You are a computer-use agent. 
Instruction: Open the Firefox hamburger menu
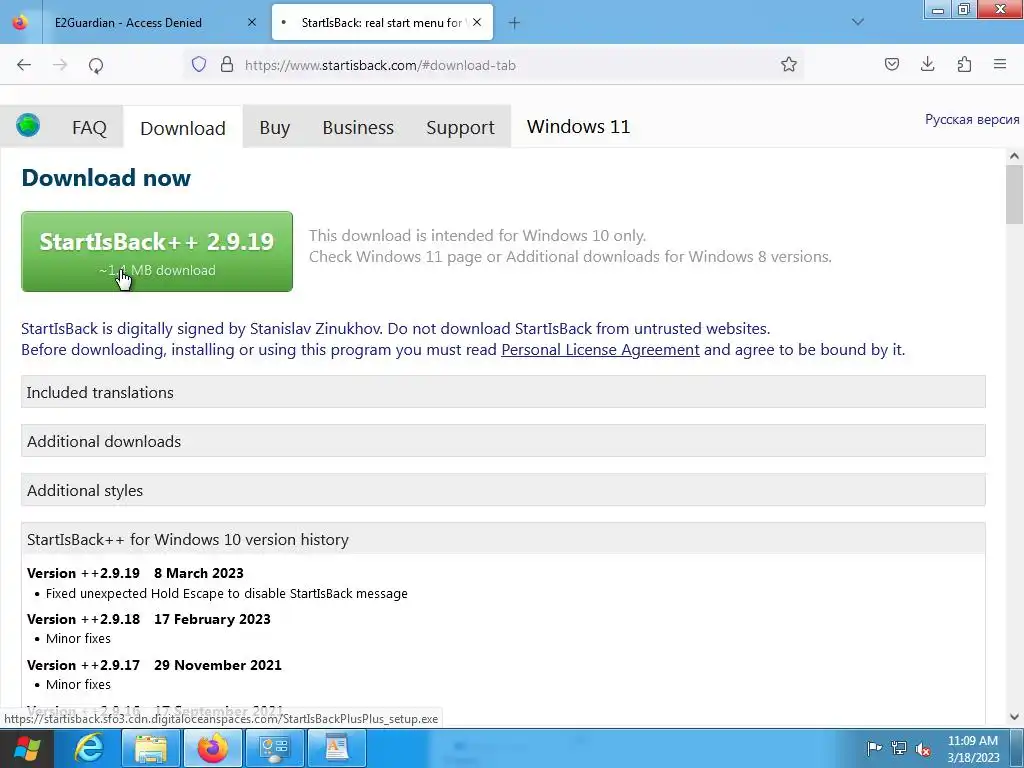1000,64
